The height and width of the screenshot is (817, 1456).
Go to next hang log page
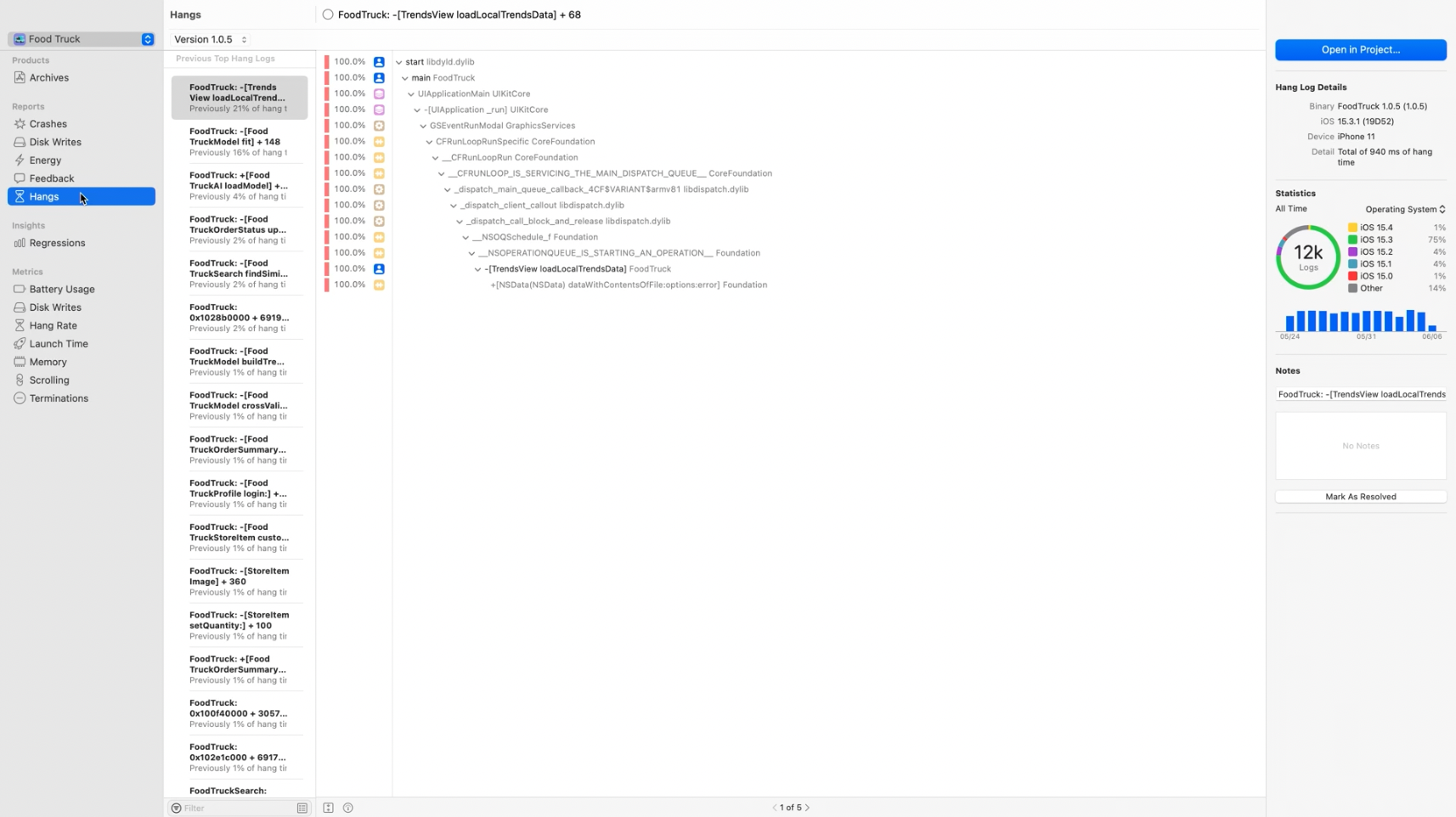(807, 808)
